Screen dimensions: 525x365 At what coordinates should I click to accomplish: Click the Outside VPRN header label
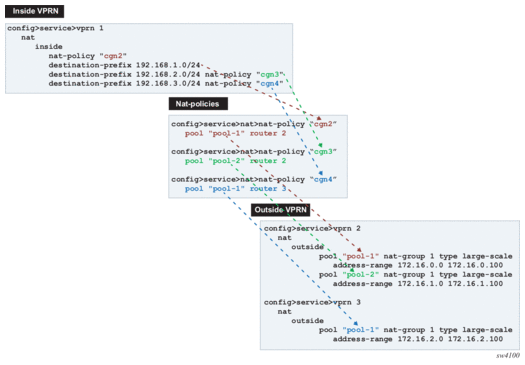[x=281, y=210]
